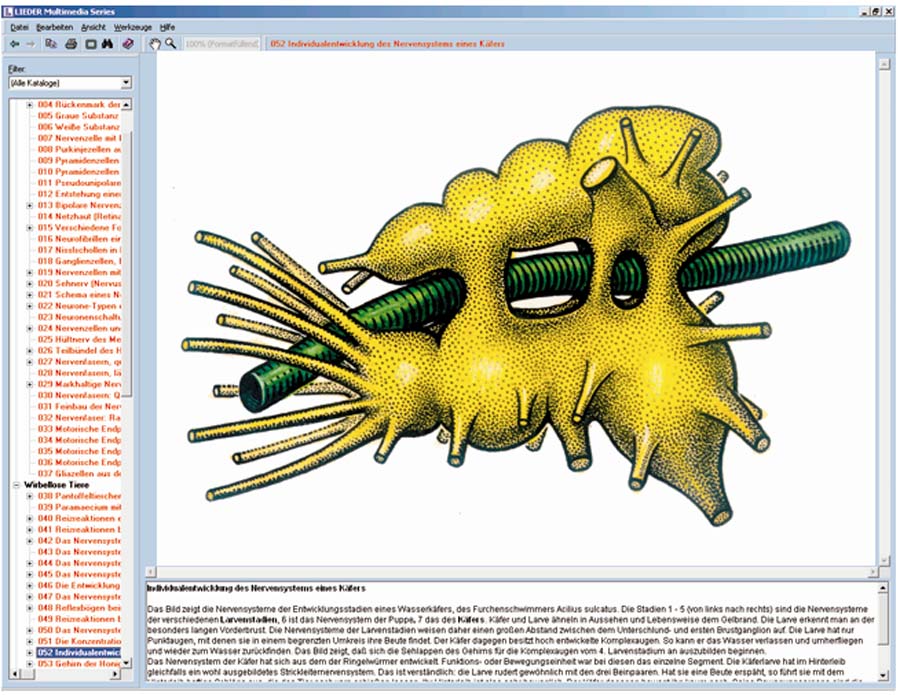This screenshot has height=695, width=900.
Task: Open the Ansicht menu
Action: 92,27
